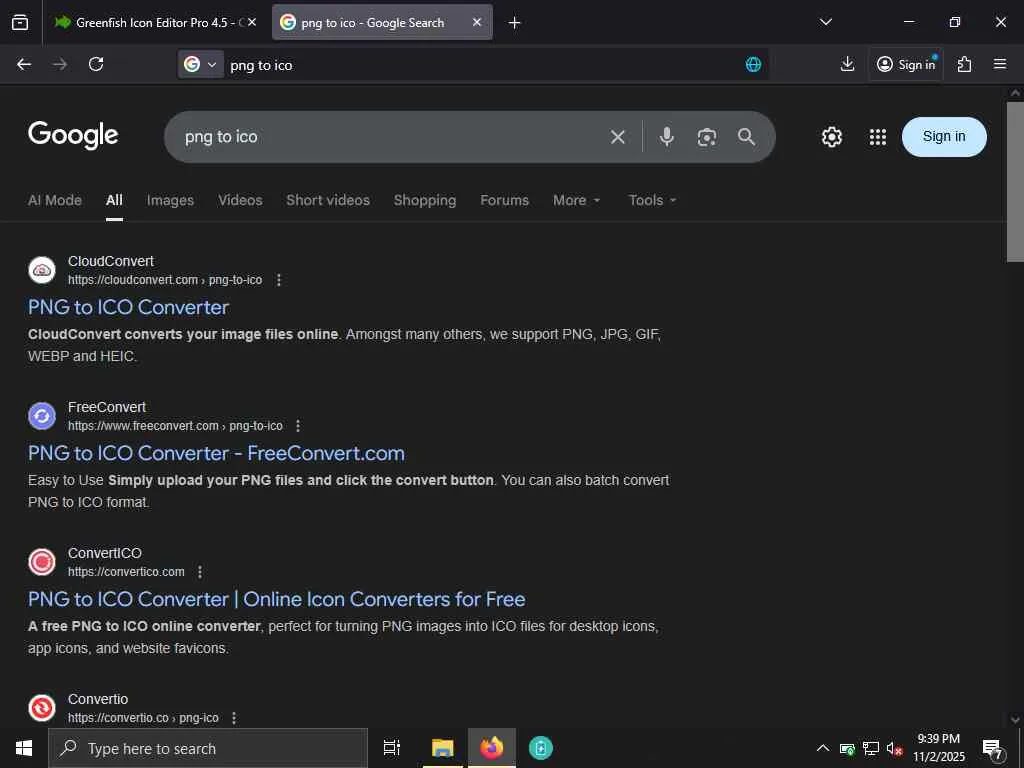The image size is (1024, 768).
Task: Click the Type here to search box
Action: 208,748
